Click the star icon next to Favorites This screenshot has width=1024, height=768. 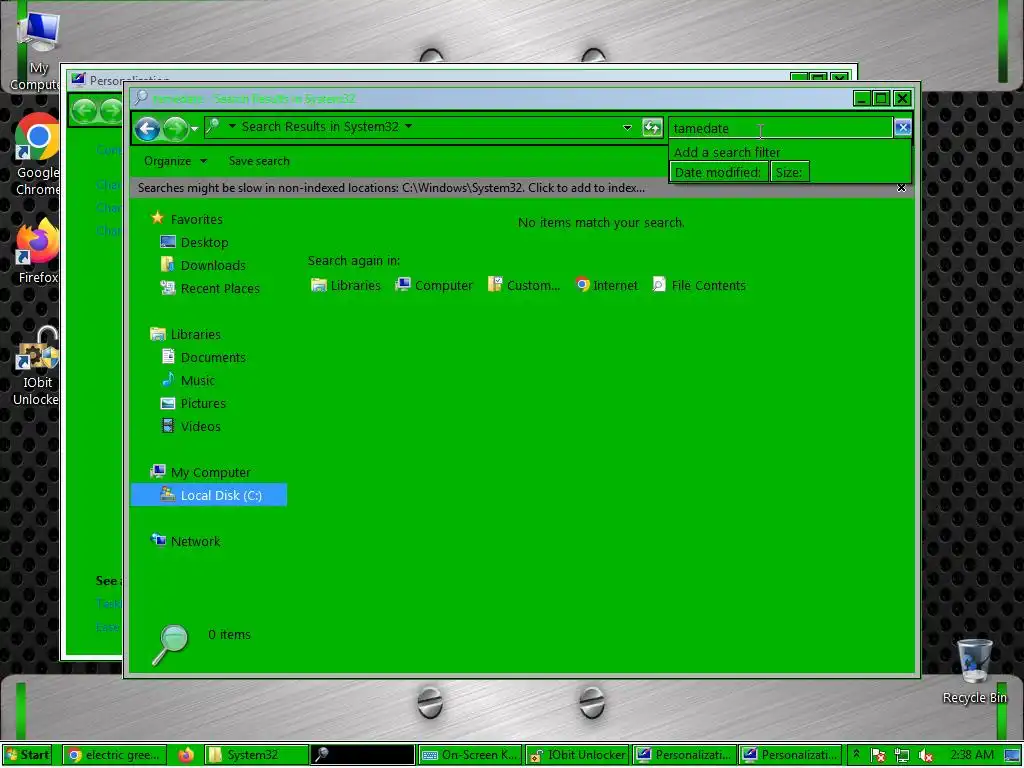(x=157, y=218)
